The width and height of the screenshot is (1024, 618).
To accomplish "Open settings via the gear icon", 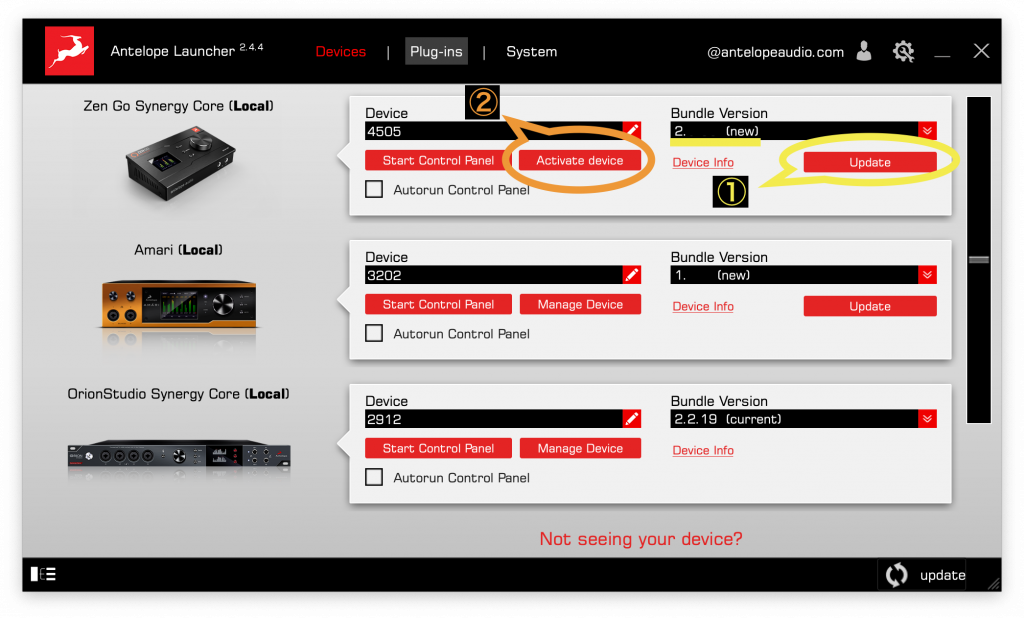I will 904,51.
